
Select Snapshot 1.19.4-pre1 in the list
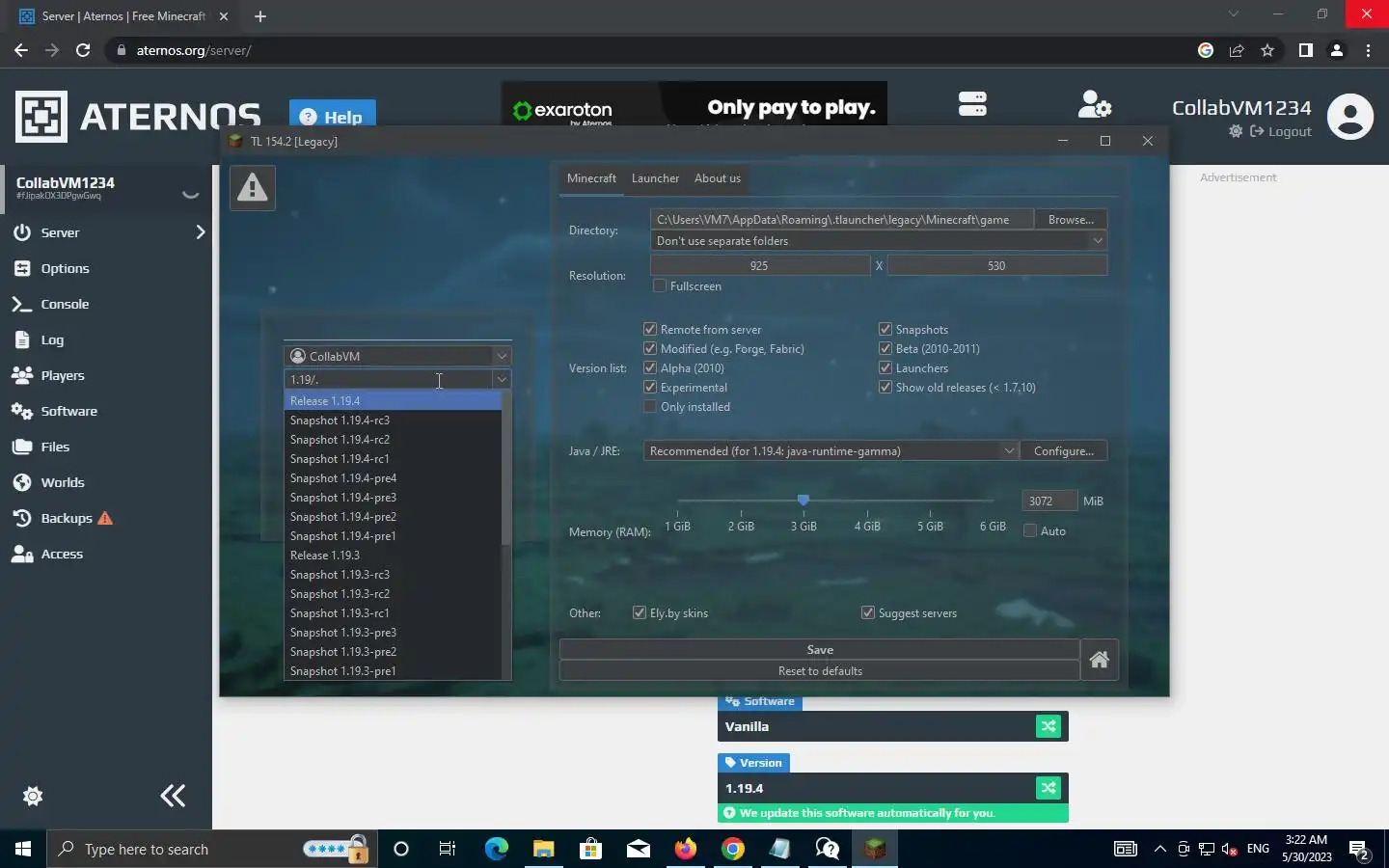(x=393, y=536)
